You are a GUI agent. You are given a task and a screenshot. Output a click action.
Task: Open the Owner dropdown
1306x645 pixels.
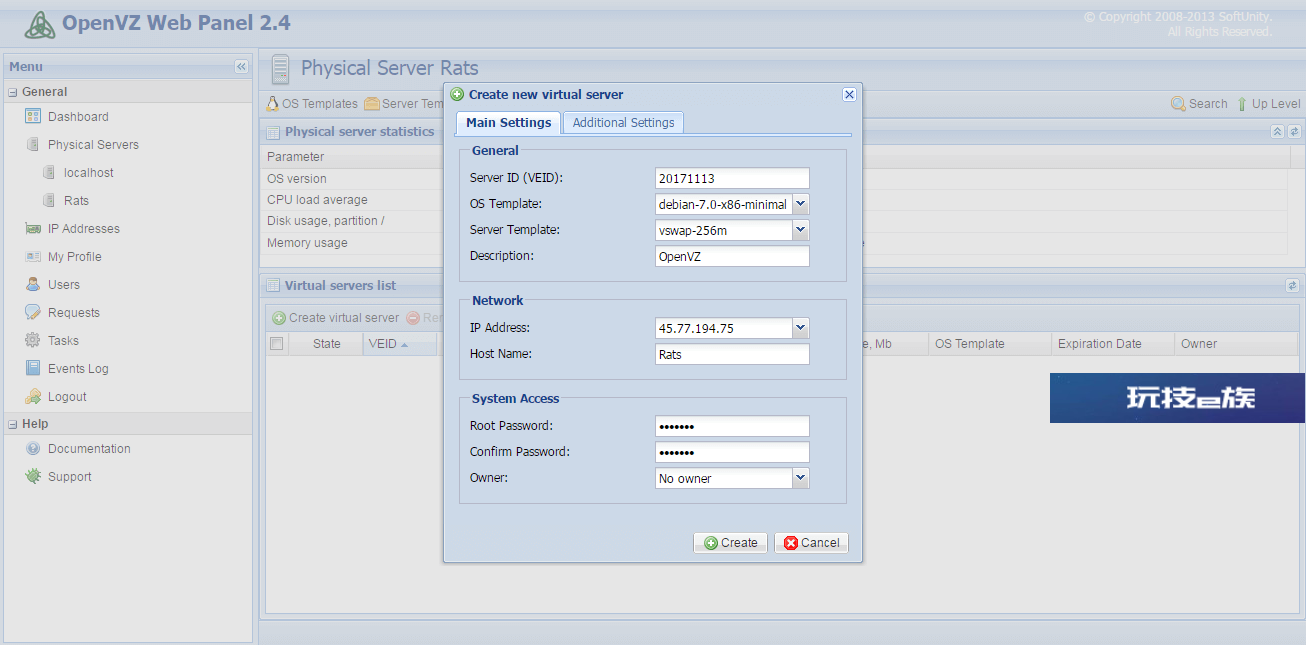point(800,478)
